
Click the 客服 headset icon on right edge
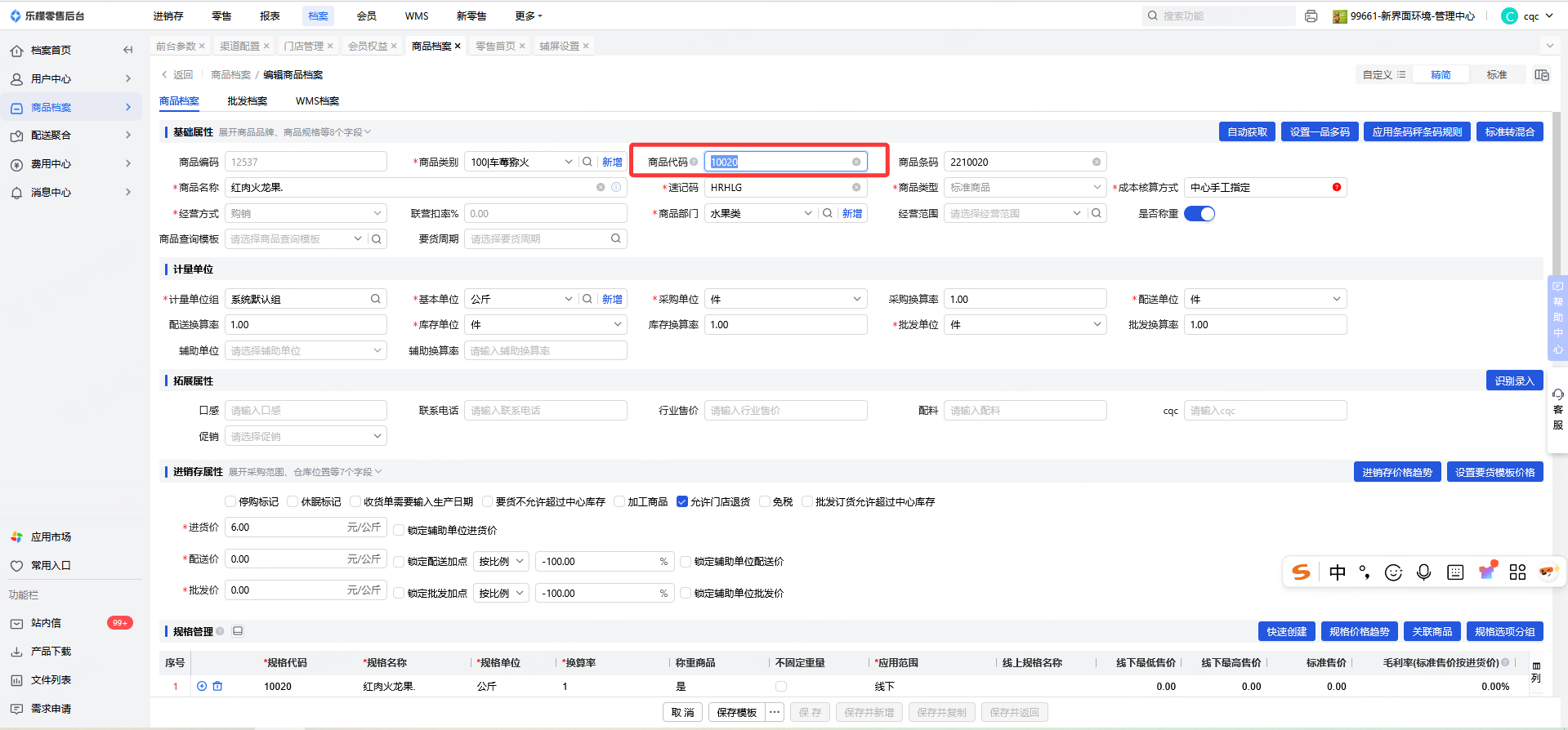tap(1558, 394)
